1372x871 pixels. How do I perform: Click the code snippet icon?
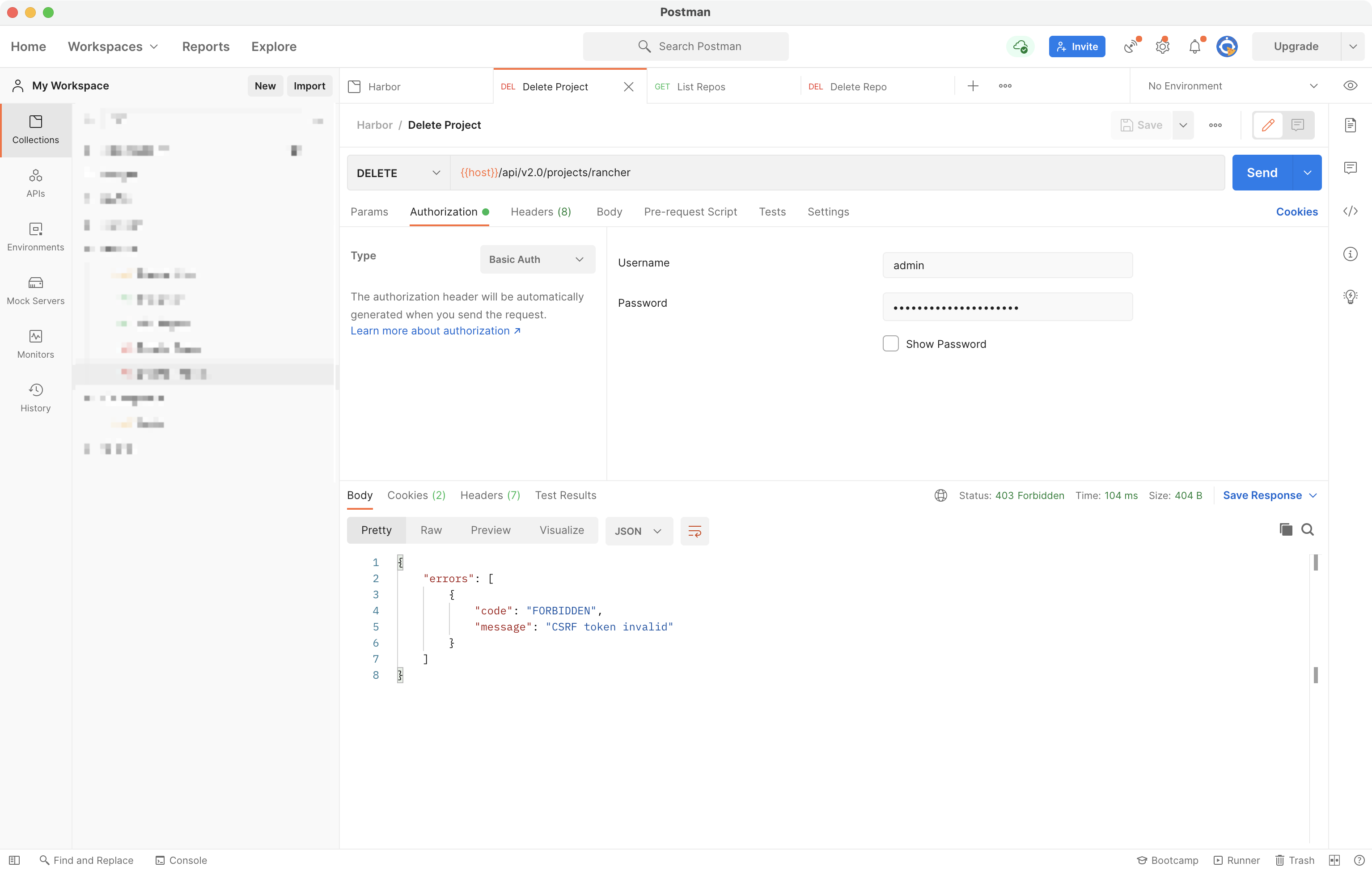(x=1351, y=211)
